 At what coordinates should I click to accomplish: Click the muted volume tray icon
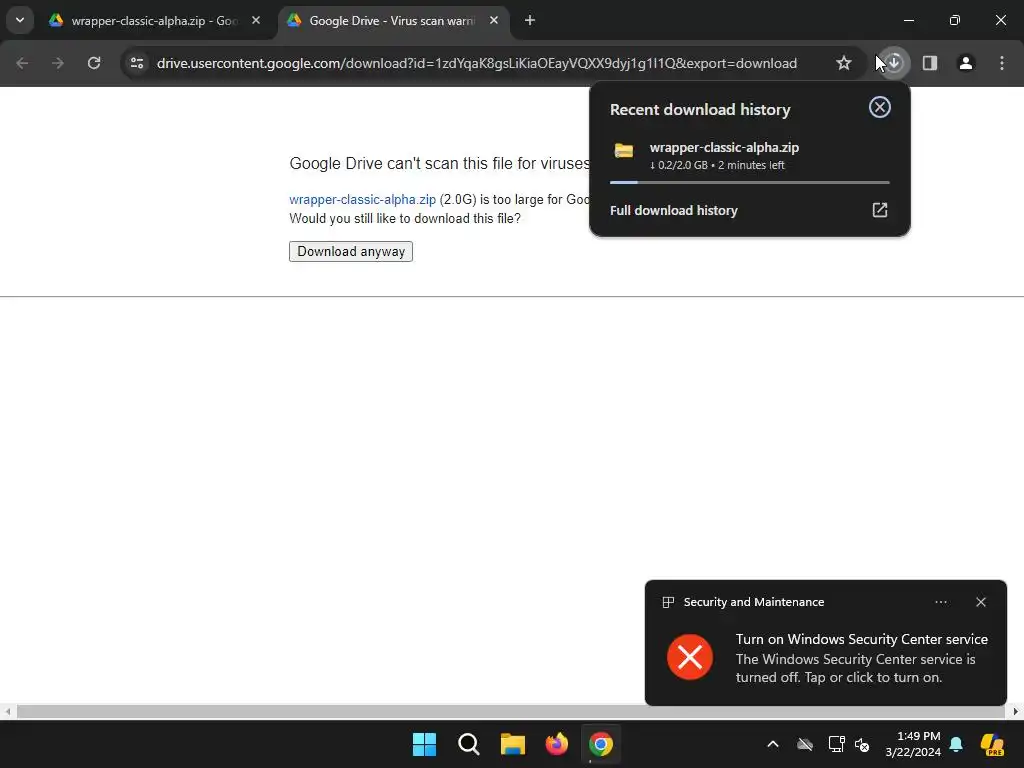point(862,744)
